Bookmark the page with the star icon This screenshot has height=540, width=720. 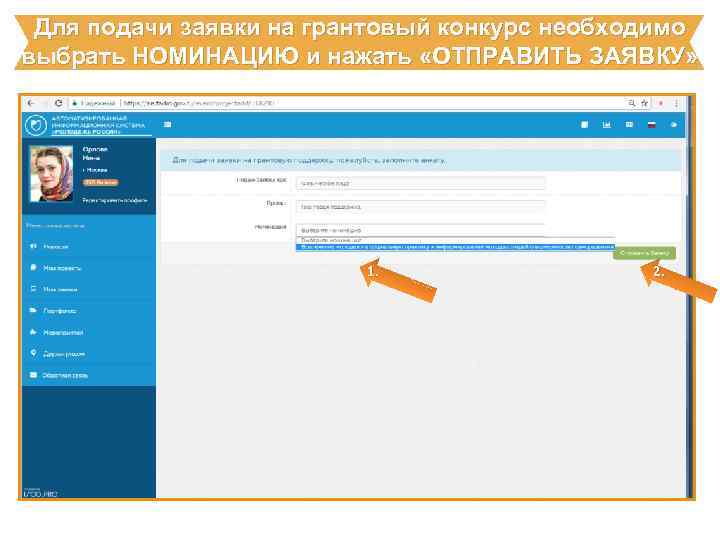pyautogui.click(x=644, y=103)
